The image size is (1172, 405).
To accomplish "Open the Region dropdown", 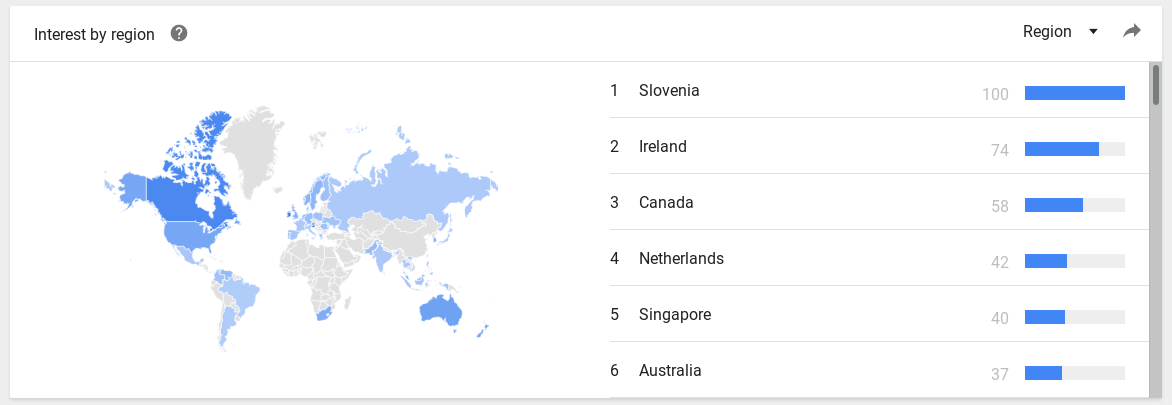I will (1060, 31).
